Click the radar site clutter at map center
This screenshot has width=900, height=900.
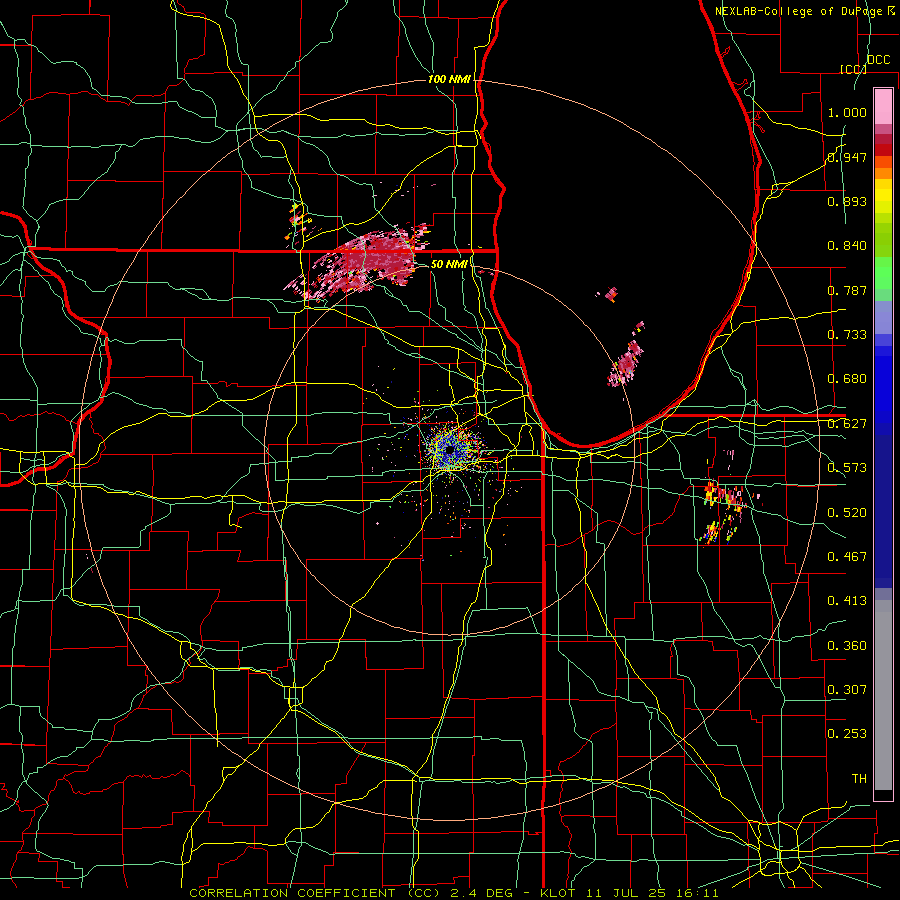[452, 449]
